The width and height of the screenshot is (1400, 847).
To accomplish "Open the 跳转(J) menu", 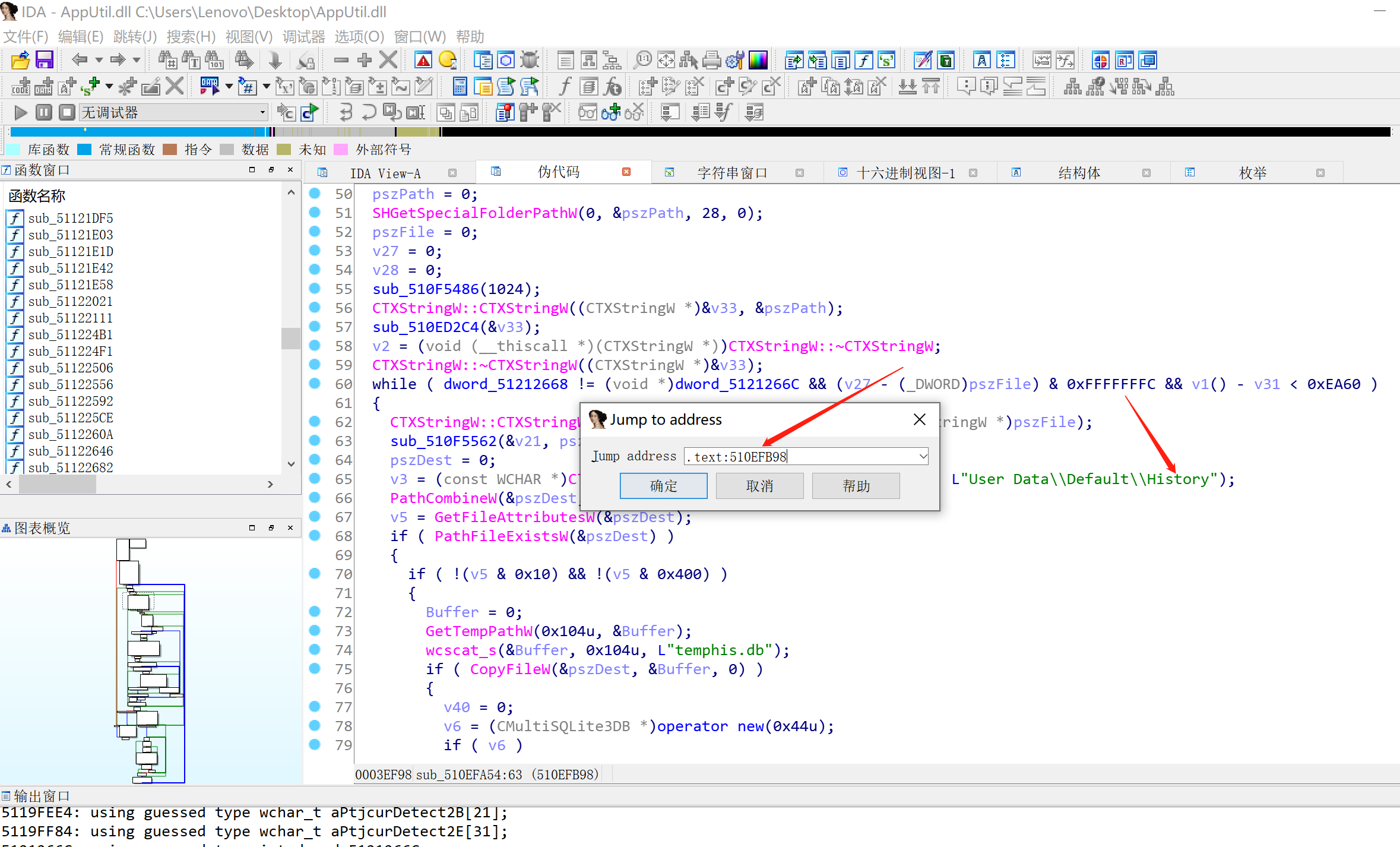I will 135,36.
